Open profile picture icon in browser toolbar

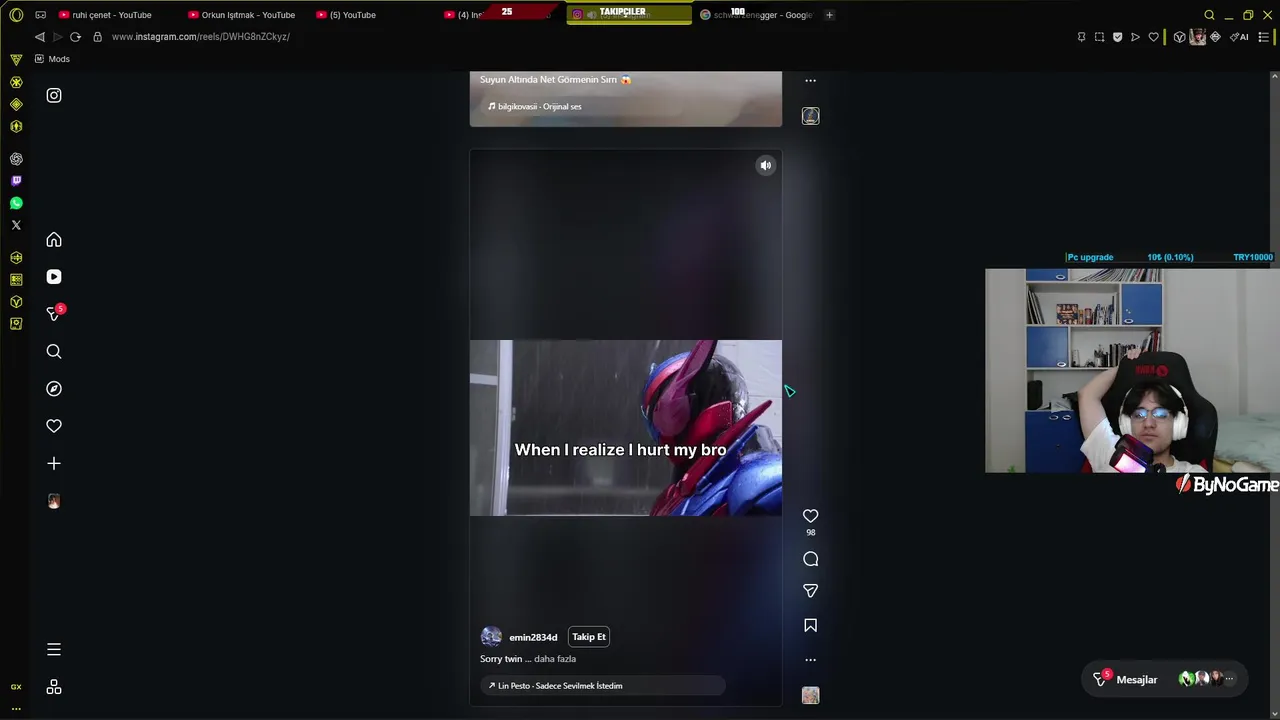(1197, 37)
